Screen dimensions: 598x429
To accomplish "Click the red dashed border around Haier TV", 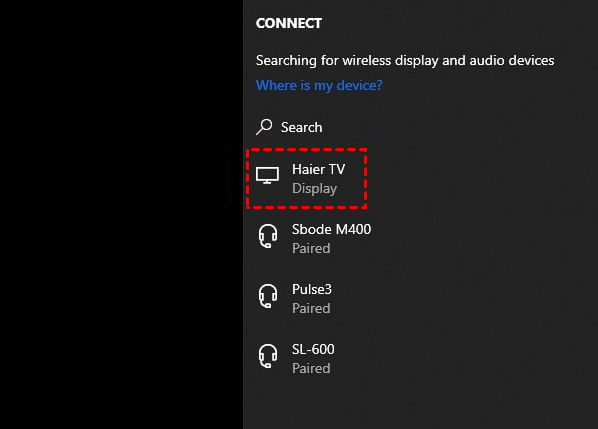I will [x=307, y=150].
